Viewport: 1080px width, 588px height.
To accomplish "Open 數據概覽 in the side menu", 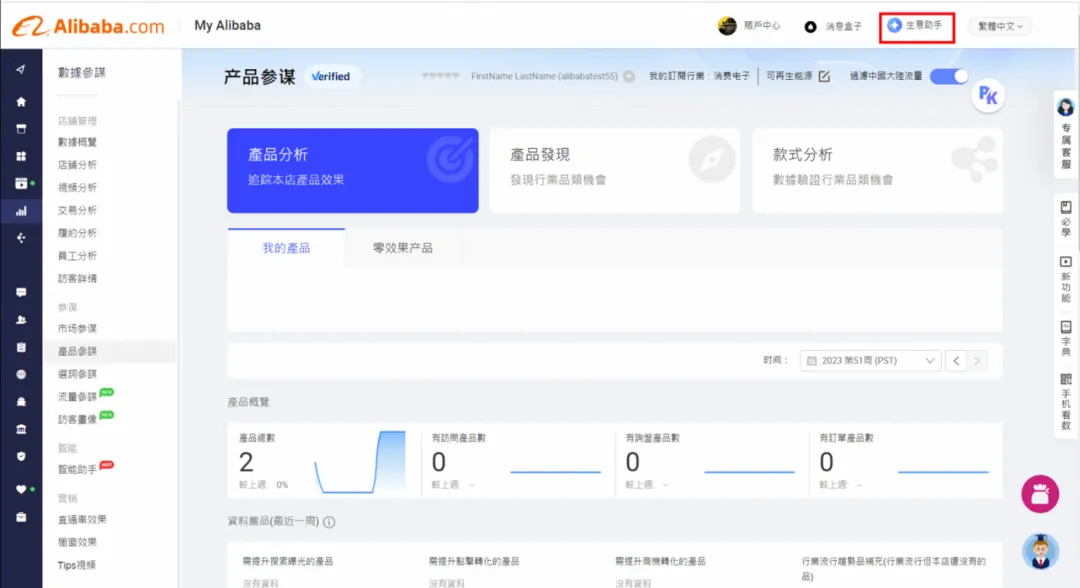I will (x=77, y=142).
